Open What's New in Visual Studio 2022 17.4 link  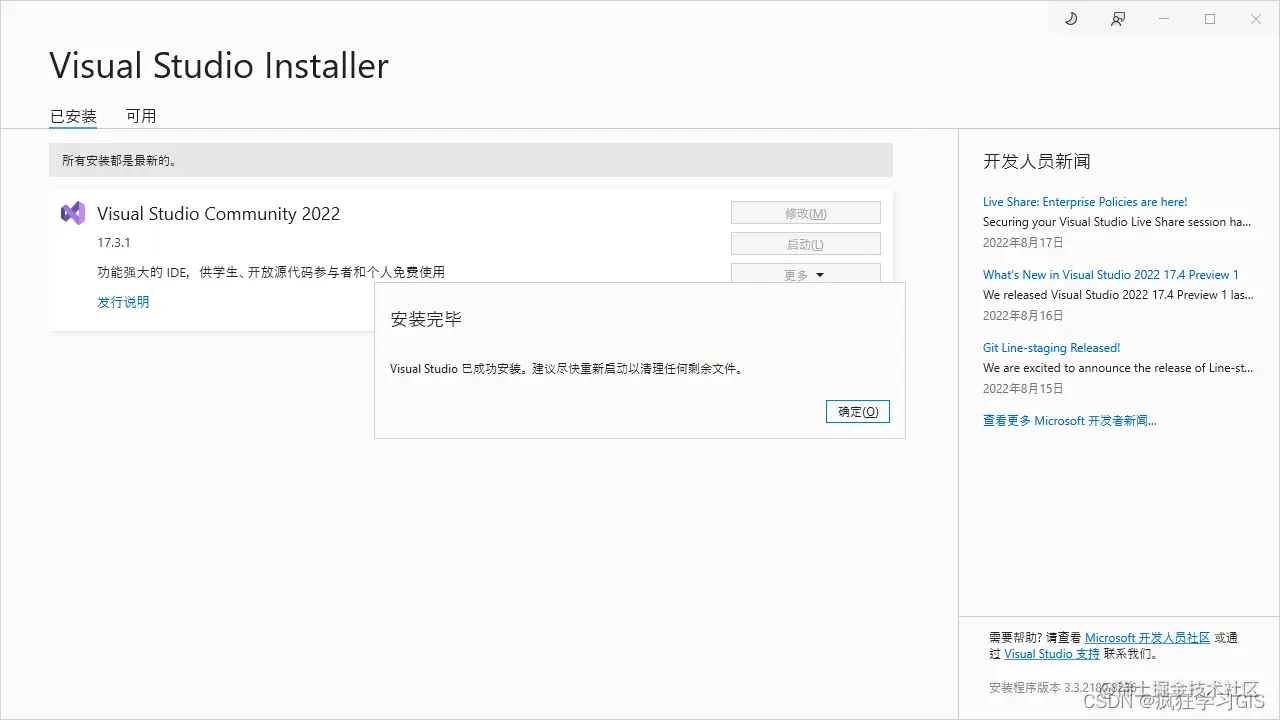click(x=1111, y=275)
